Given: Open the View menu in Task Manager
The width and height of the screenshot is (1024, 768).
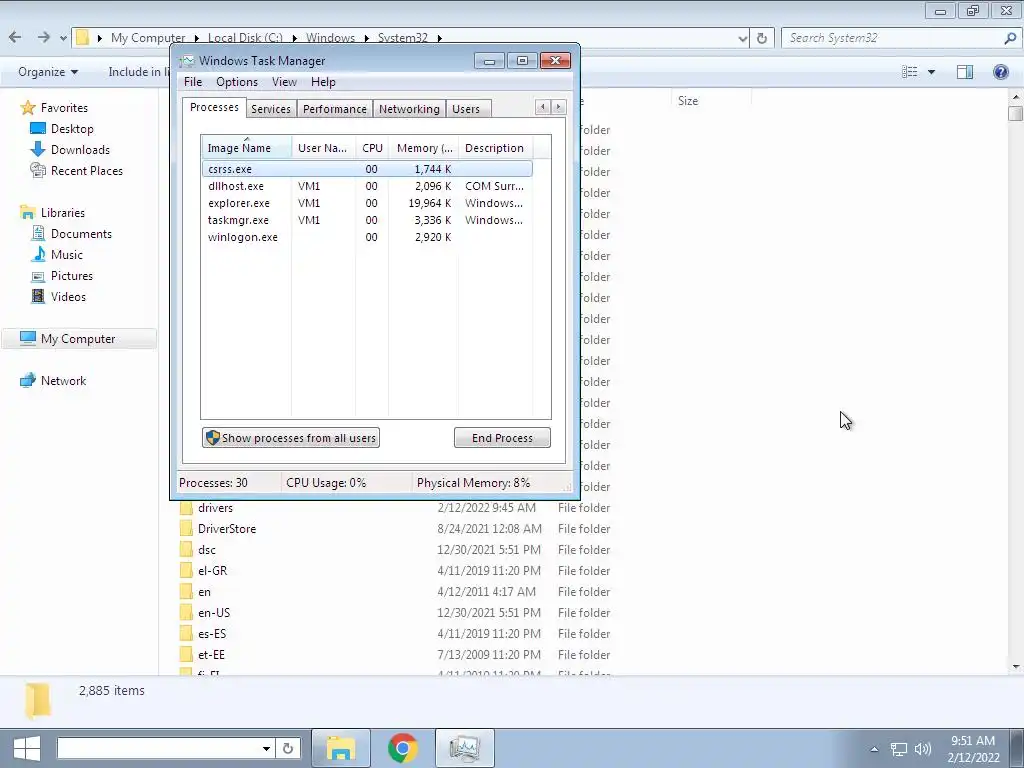Looking at the screenshot, I should pyautogui.click(x=284, y=82).
